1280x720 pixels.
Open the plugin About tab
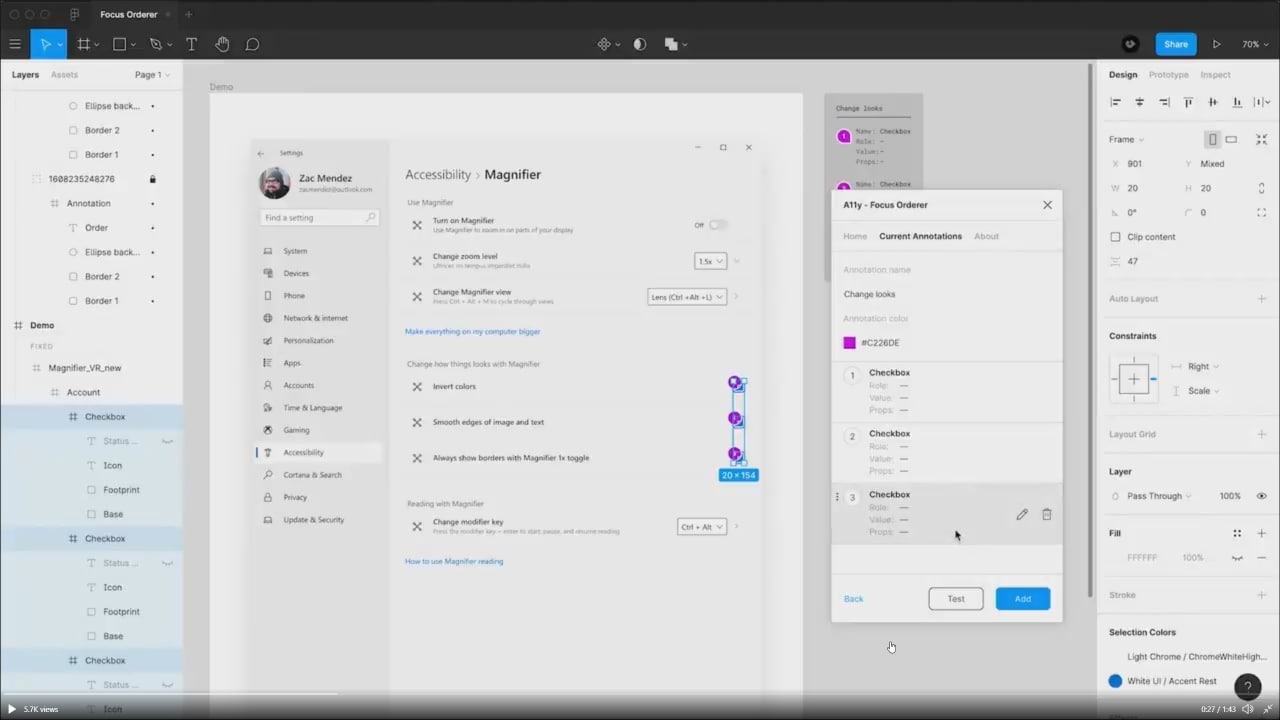(986, 236)
